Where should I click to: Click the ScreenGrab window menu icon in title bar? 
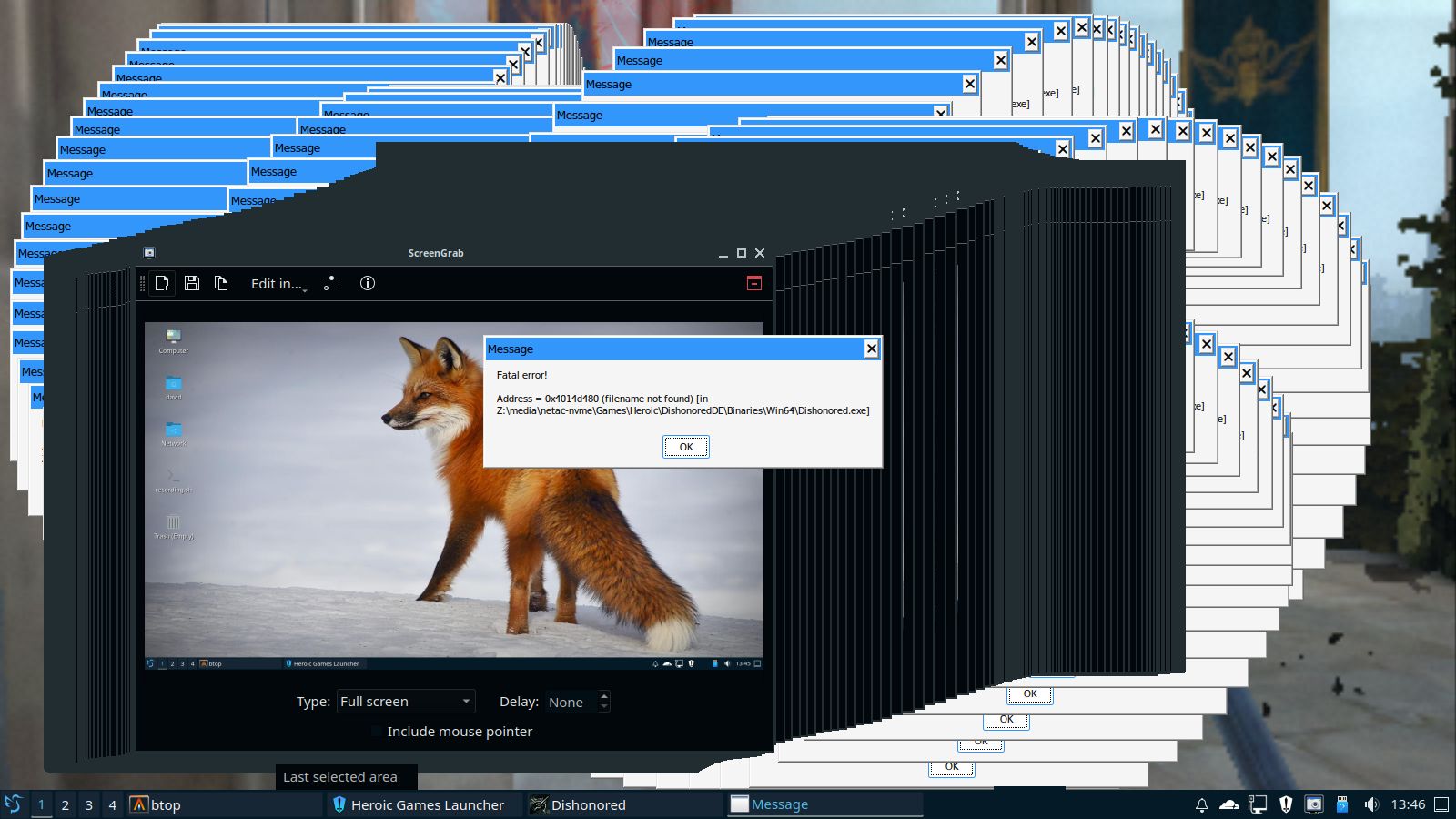coord(149,253)
